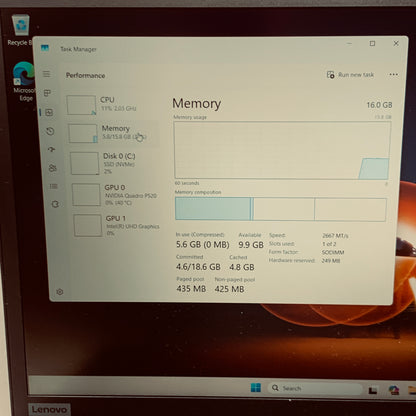Click the Memory usage graph

(282, 150)
